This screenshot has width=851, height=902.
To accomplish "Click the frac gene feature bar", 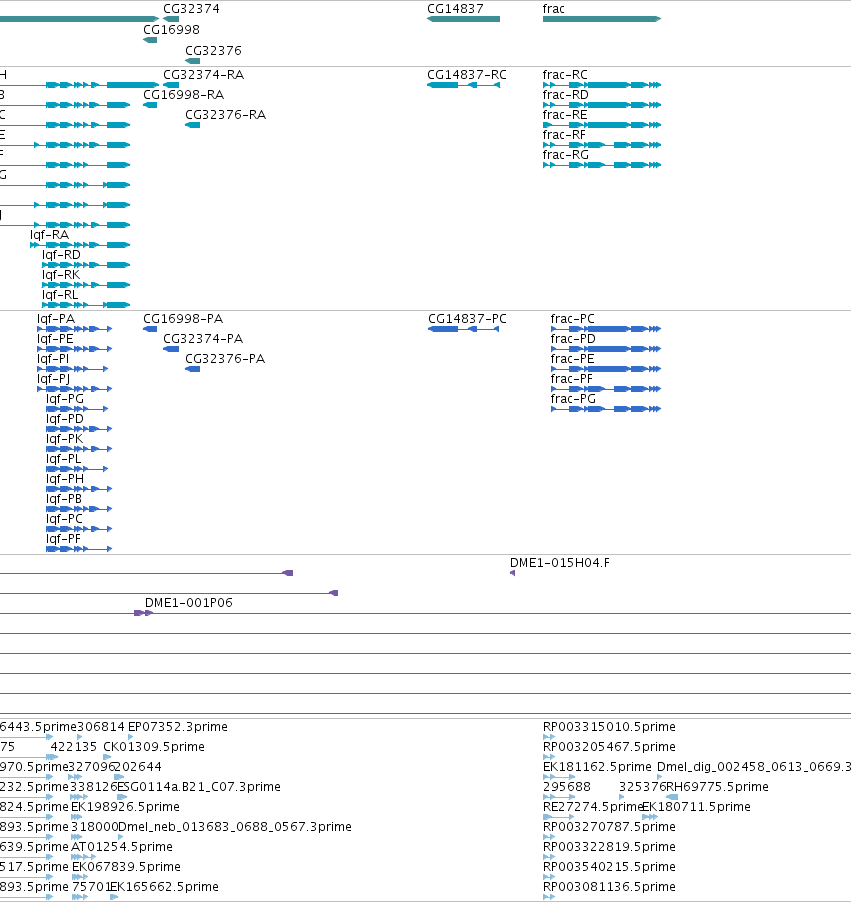I will (602, 19).
